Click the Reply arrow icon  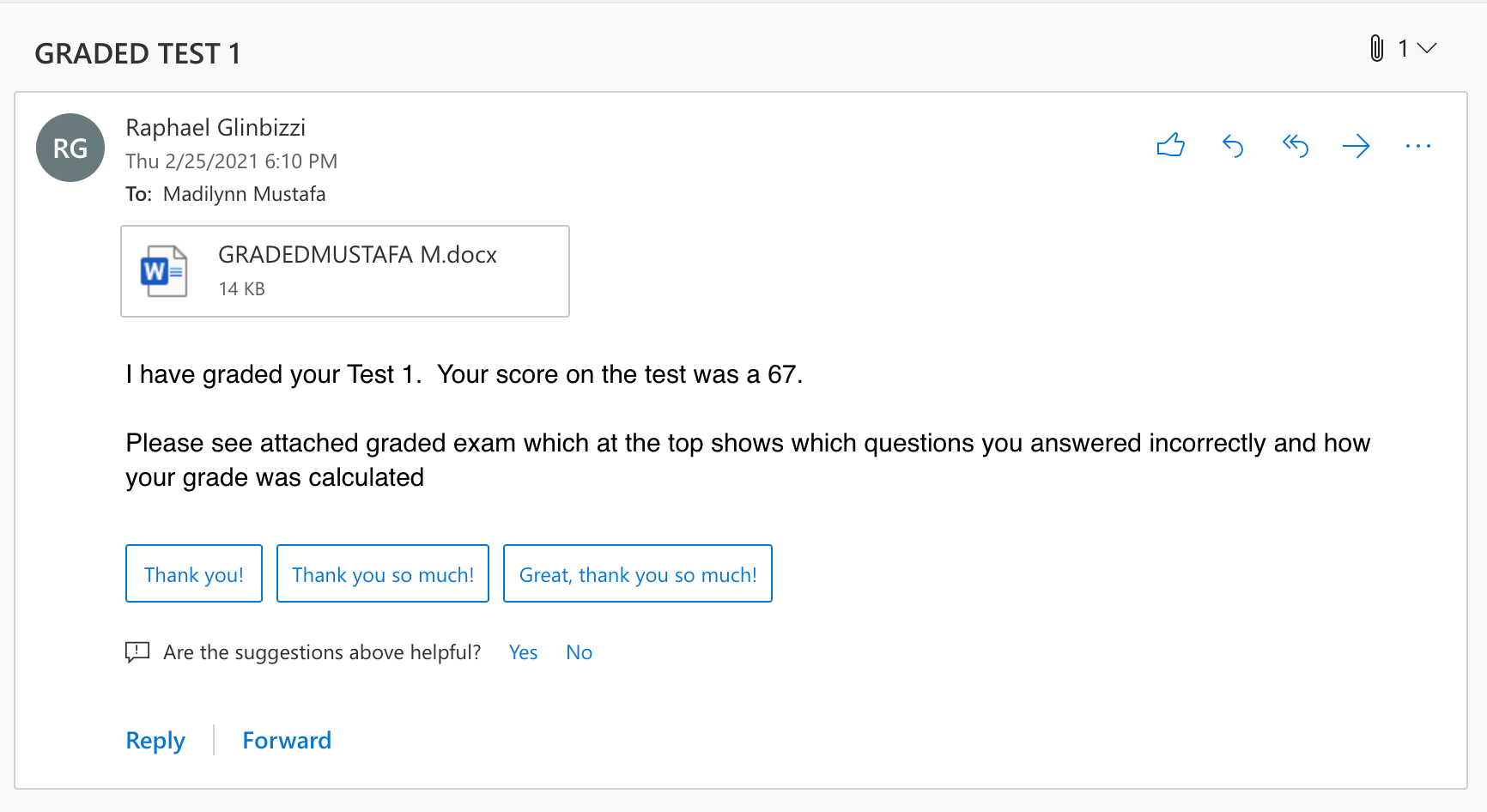point(1233,146)
